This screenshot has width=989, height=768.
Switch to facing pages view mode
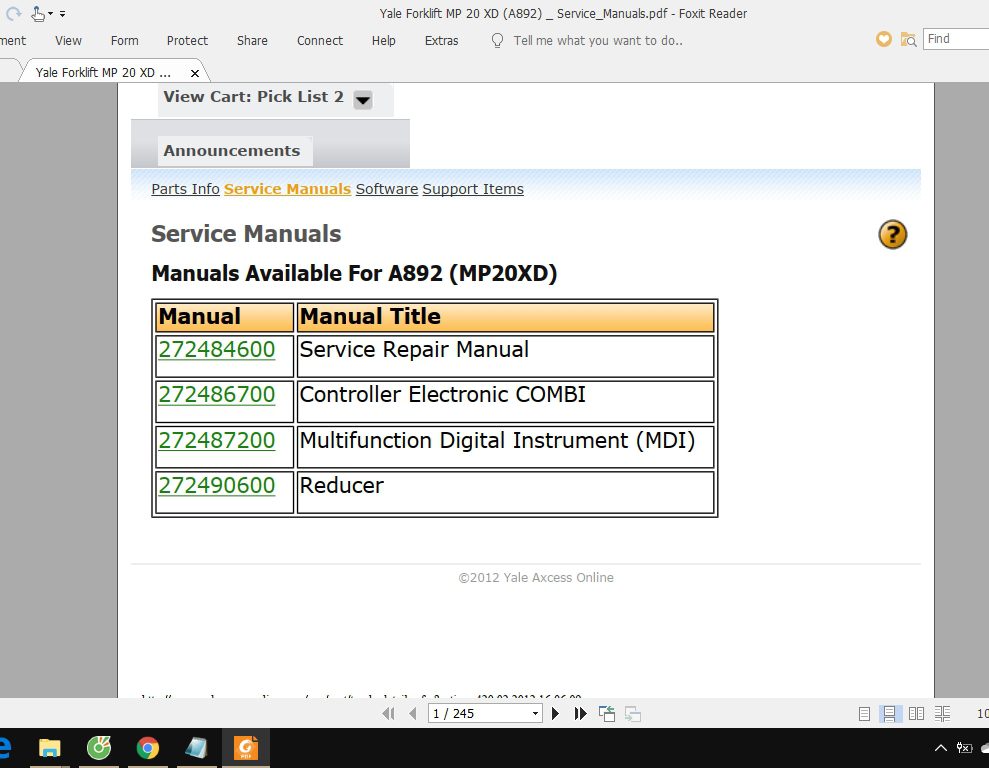pos(916,713)
